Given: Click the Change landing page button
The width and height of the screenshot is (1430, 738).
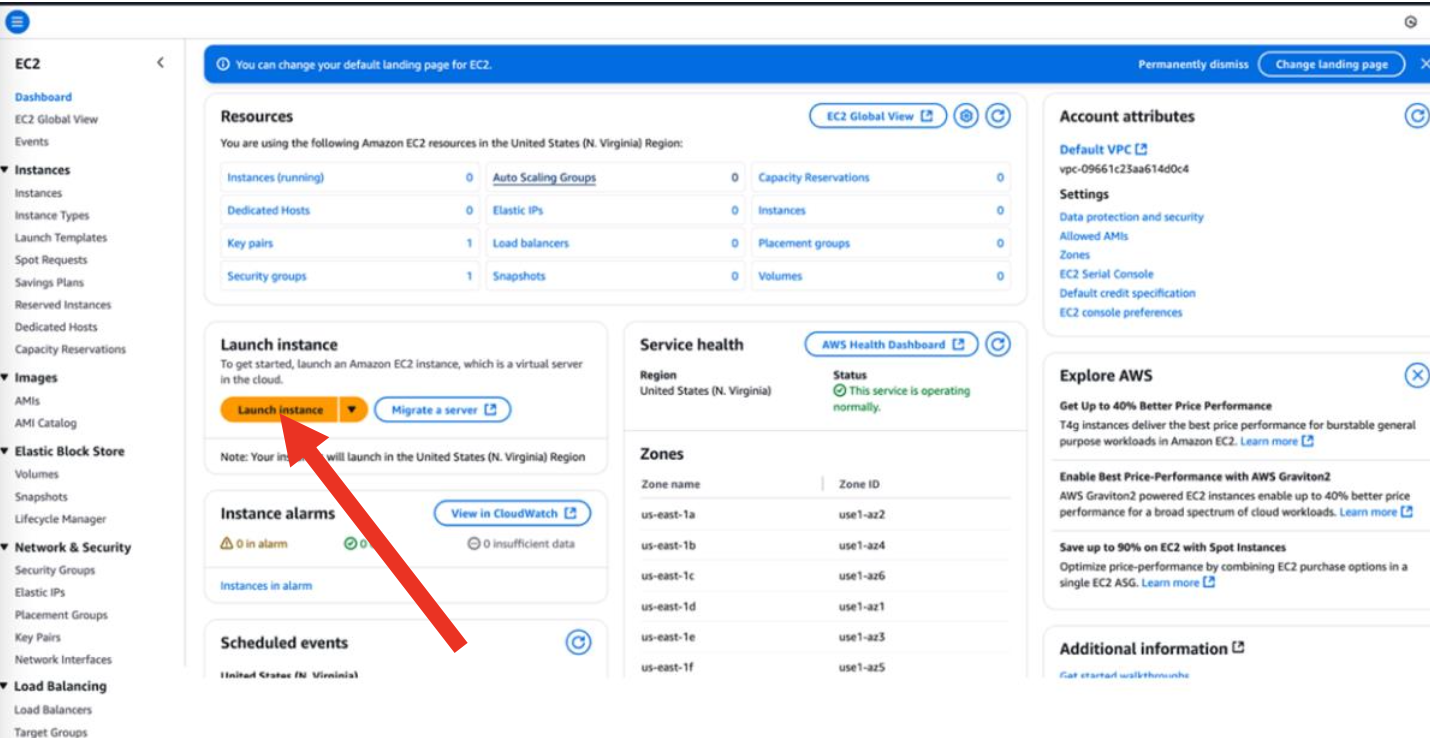Looking at the screenshot, I should (1331, 64).
